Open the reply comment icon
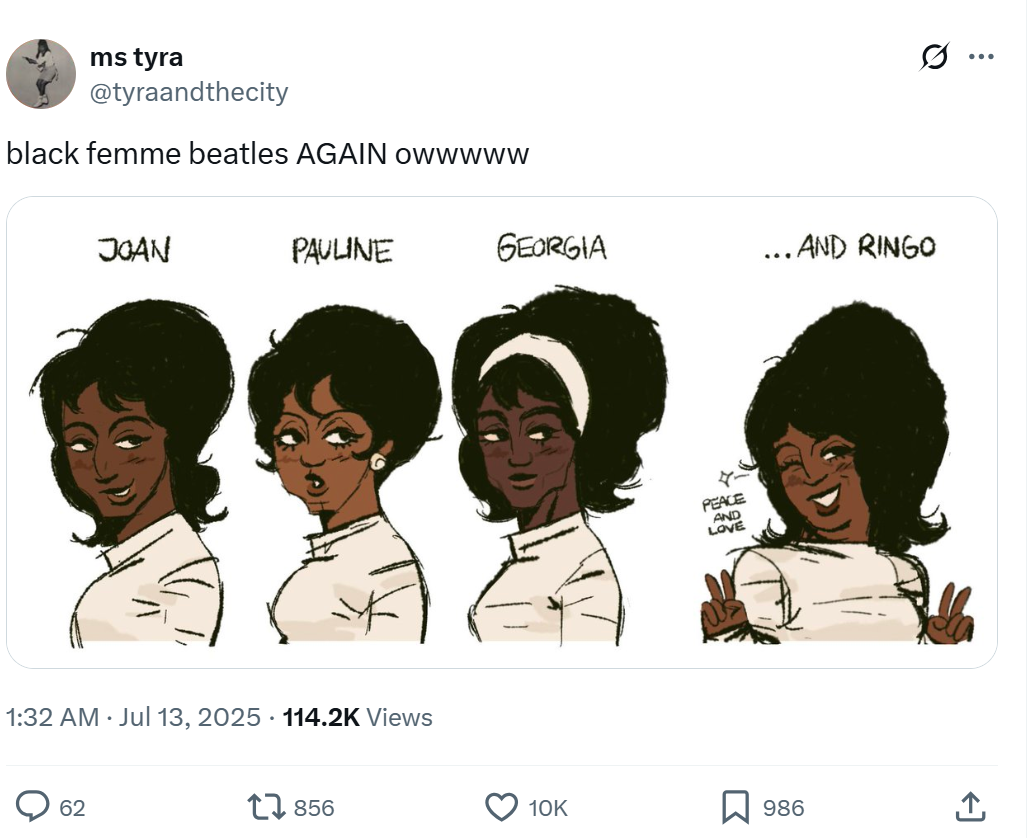The image size is (1030, 838). (32, 806)
